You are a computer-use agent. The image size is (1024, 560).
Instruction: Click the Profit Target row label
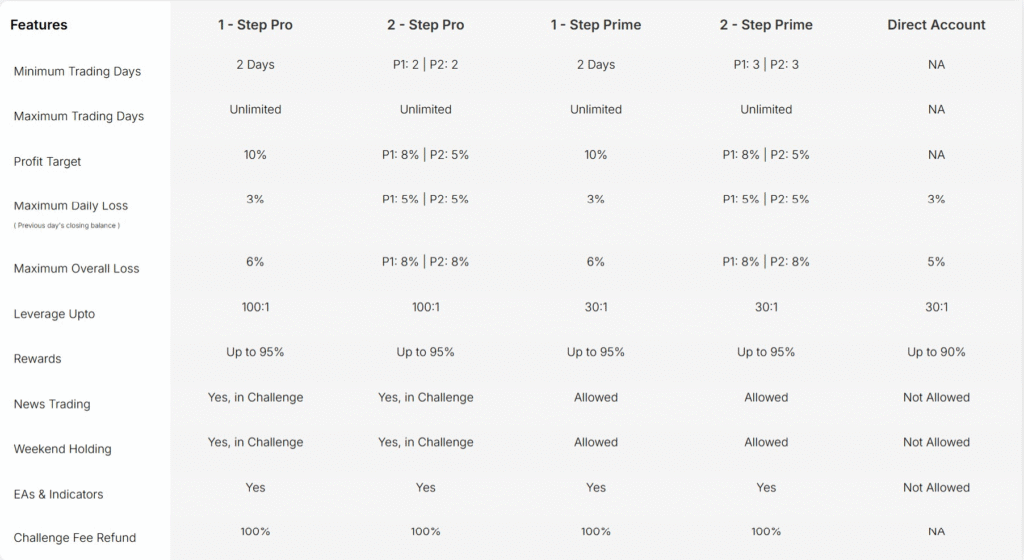(47, 161)
